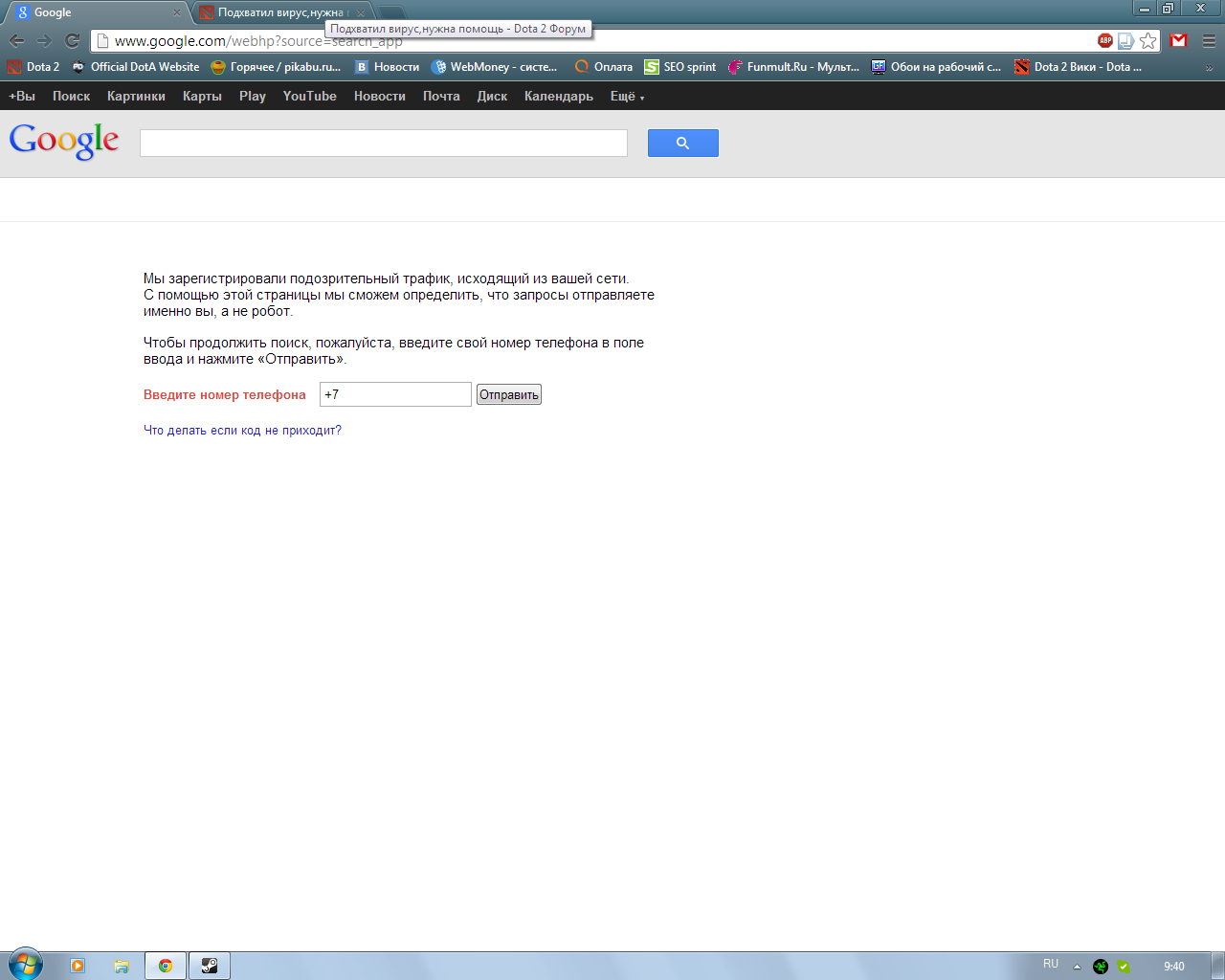The image size is (1225, 980).
Task: Open the Windows Start menu
Action: pyautogui.click(x=25, y=965)
